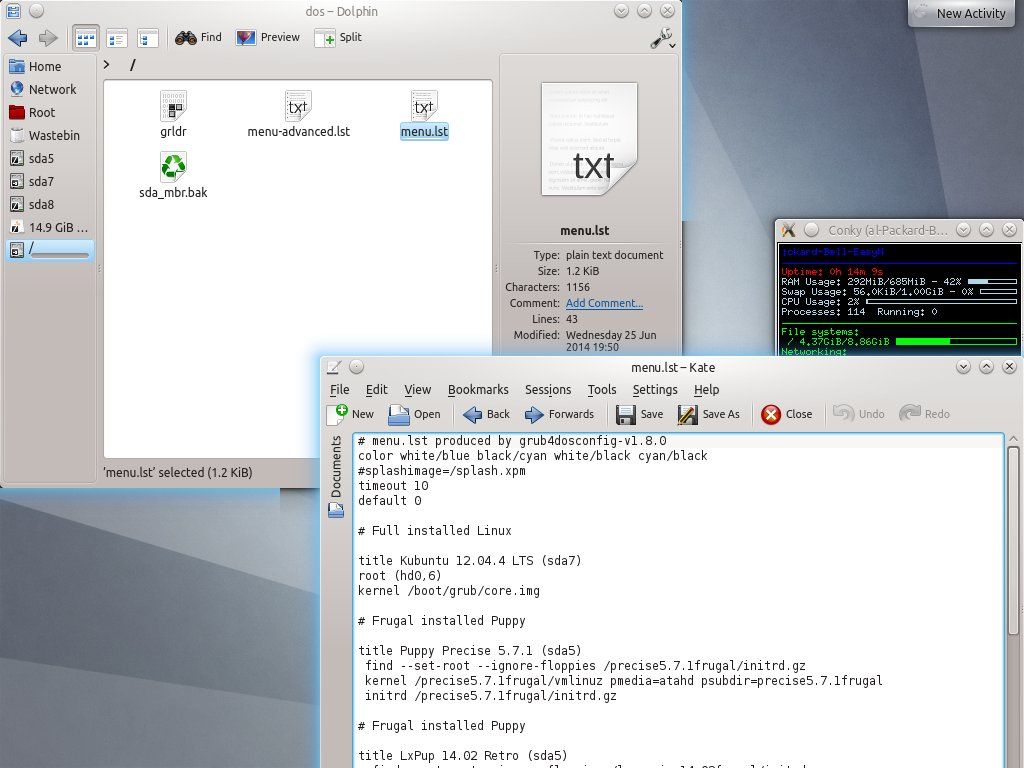Click the Kate window menu pencil icon

click(x=334, y=367)
